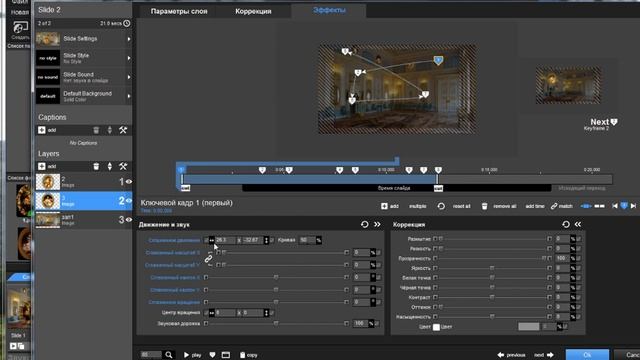640x360 pixels.
Task: Click the add time button
Action: click(535, 206)
